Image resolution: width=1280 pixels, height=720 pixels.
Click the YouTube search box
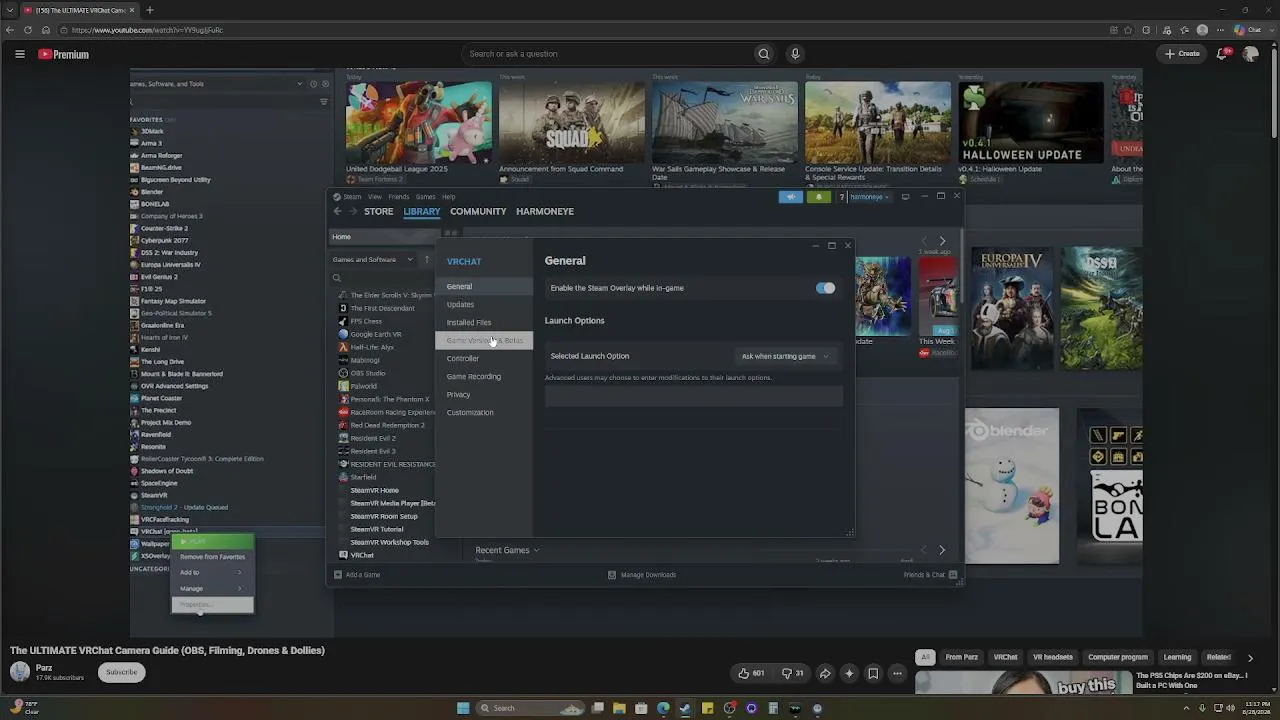pos(606,54)
